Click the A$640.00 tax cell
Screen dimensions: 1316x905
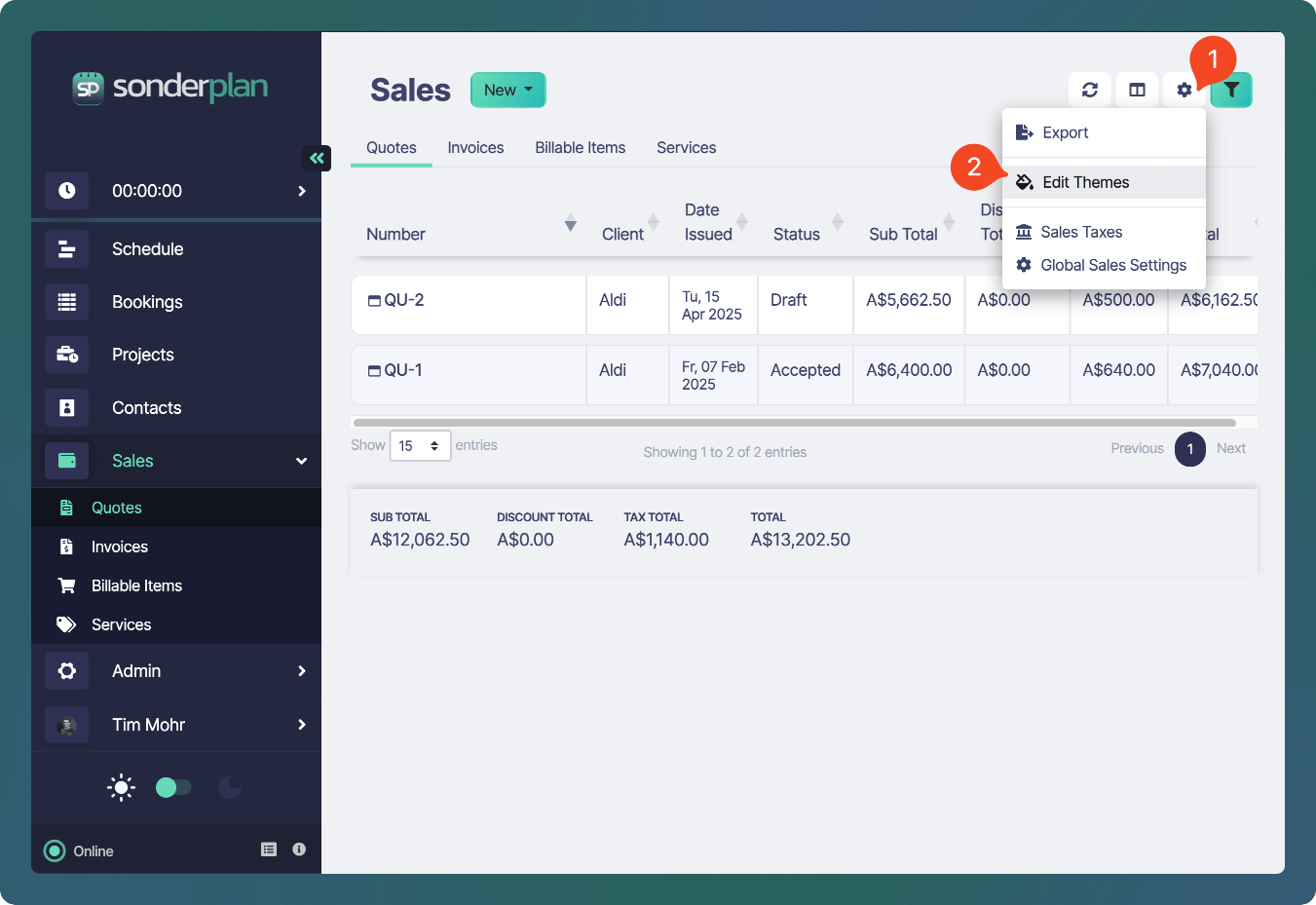1118,375
